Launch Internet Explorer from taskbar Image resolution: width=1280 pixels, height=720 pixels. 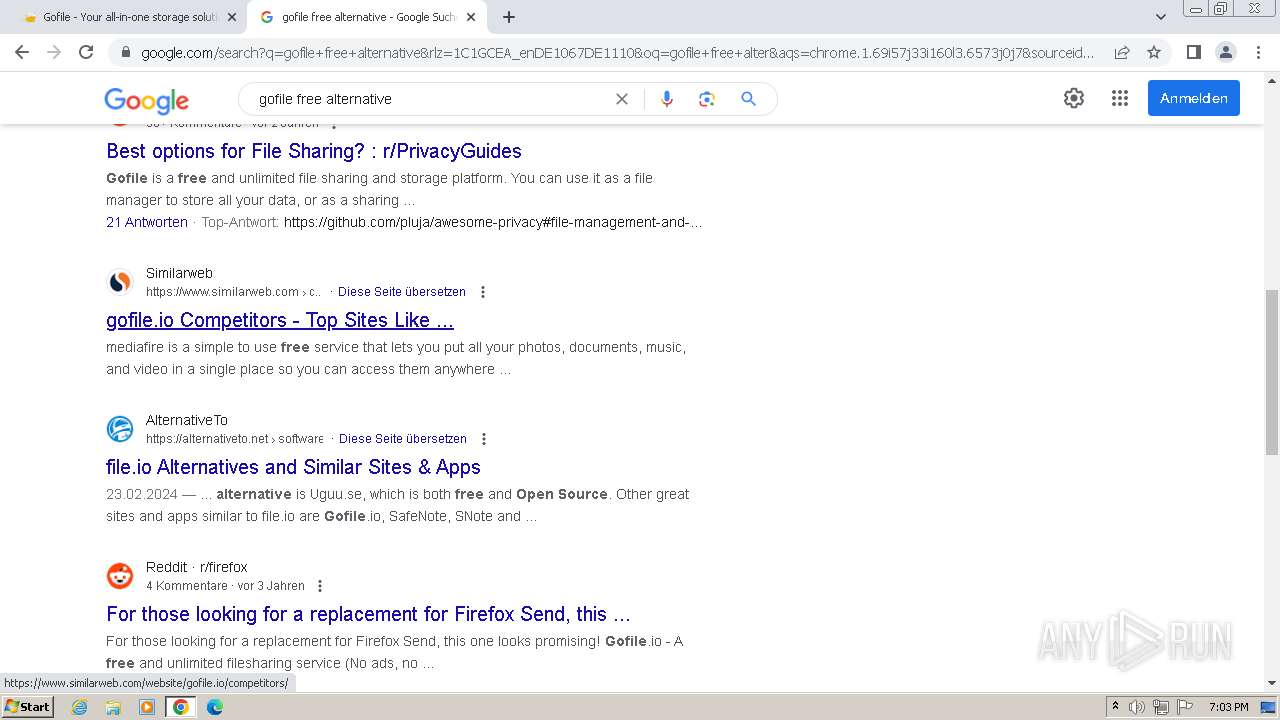[79, 707]
